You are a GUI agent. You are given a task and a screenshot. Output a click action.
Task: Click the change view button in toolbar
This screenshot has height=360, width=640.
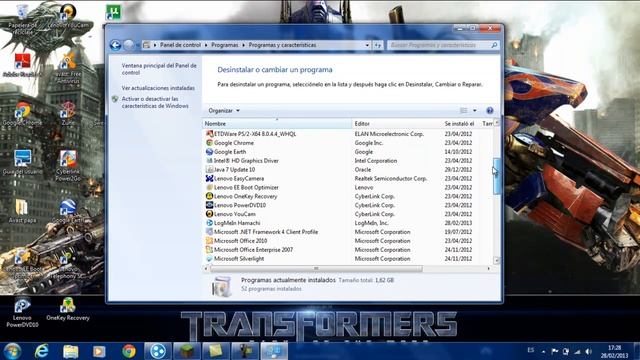tap(464, 111)
